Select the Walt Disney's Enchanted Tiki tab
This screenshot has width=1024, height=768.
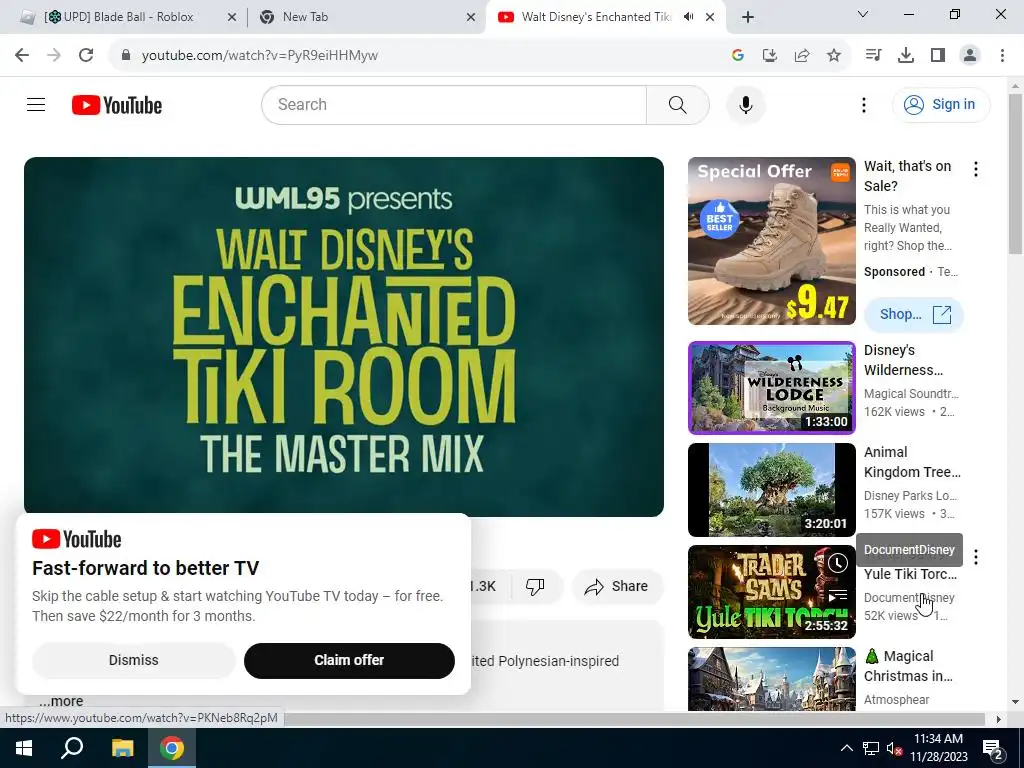coord(596,17)
